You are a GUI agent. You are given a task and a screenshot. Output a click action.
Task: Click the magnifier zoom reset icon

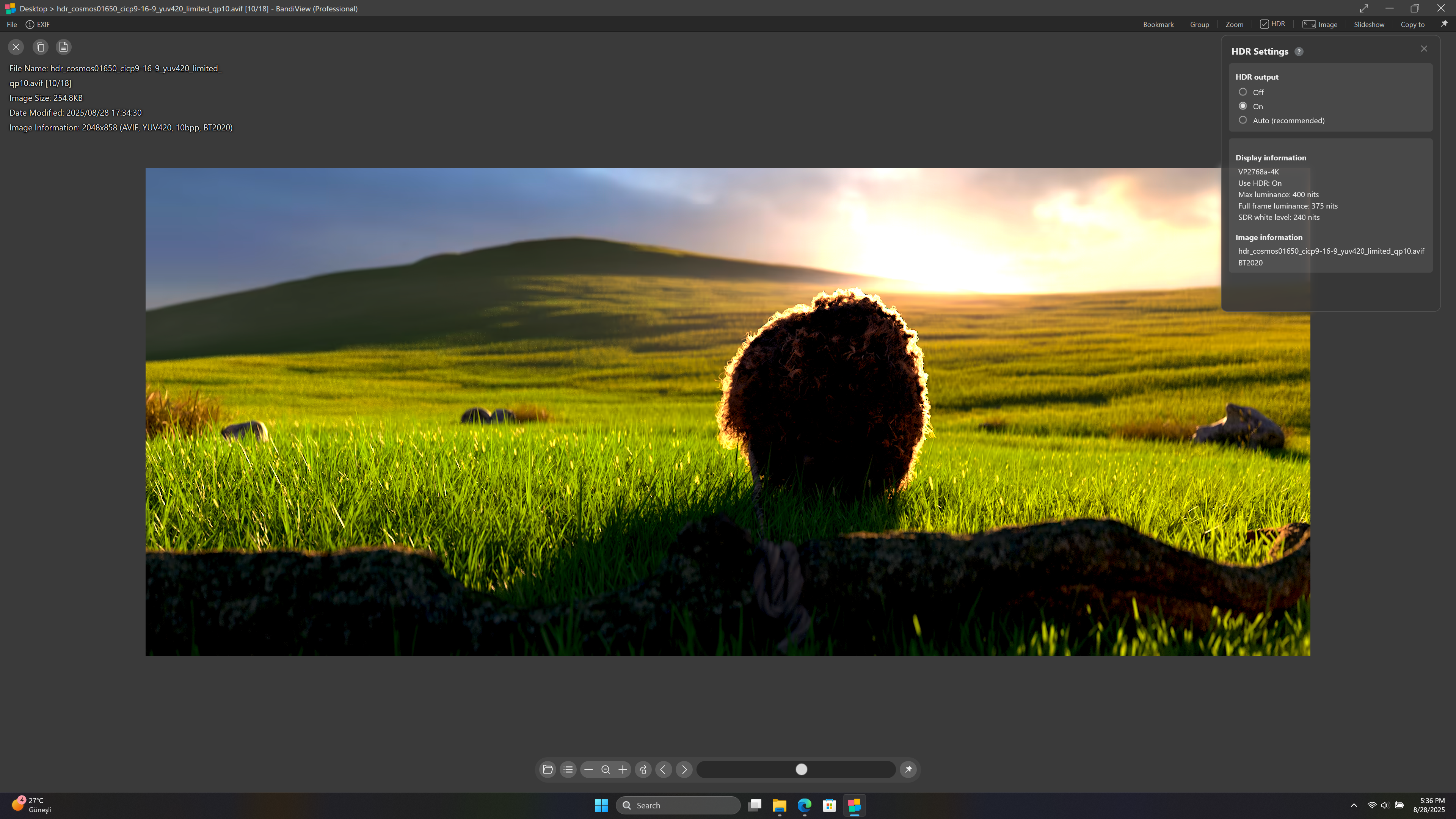pyautogui.click(x=606, y=769)
